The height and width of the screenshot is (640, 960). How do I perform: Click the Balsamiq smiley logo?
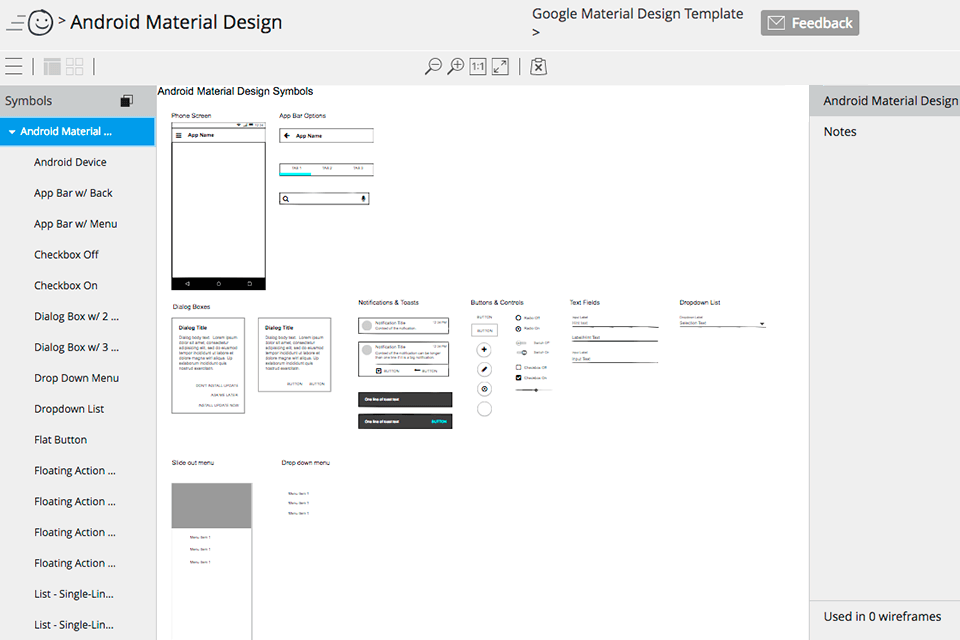[40, 23]
